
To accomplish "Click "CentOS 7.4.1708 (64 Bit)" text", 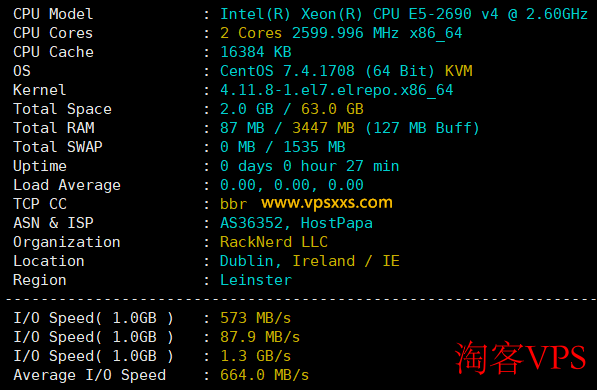I will coord(327,71).
